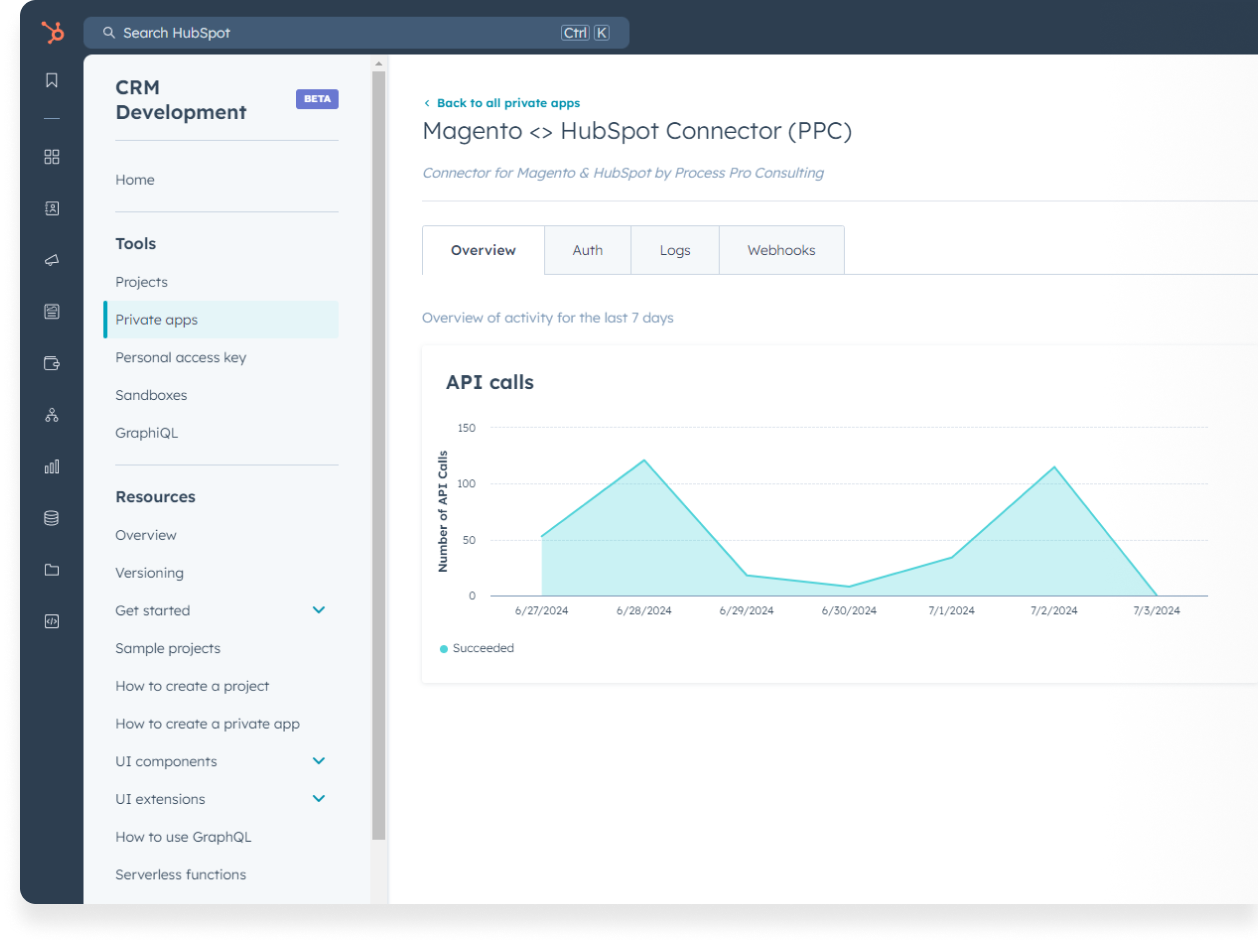Click the sidebar scroll up arrow
Screen dimensions: 1258x944
pos(379,64)
